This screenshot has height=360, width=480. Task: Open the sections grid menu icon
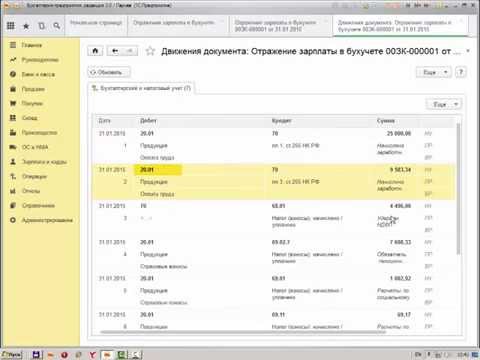[11, 26]
